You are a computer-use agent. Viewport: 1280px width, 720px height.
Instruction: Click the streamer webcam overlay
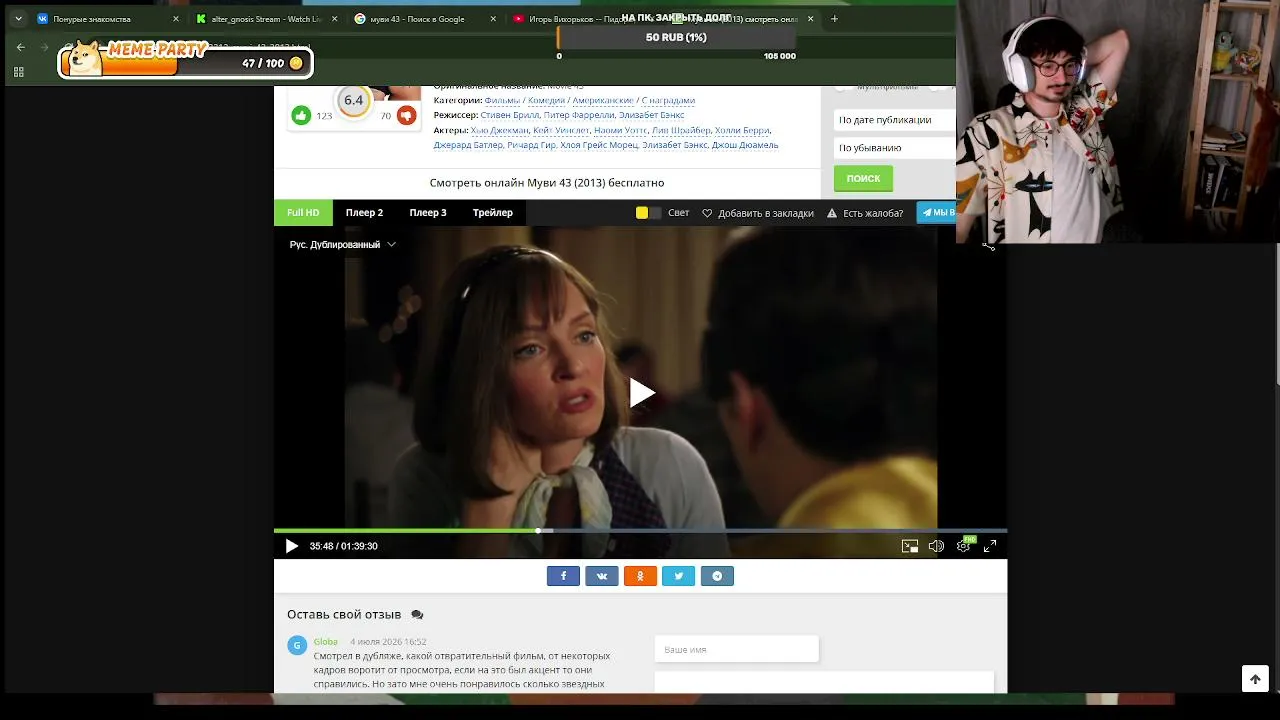tap(1118, 121)
